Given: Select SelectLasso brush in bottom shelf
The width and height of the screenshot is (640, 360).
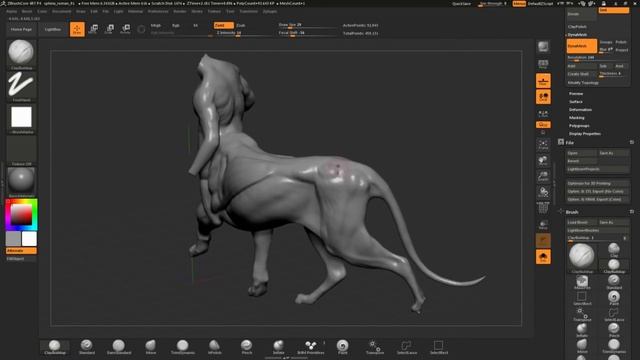Looking at the screenshot, I should (x=407, y=347).
